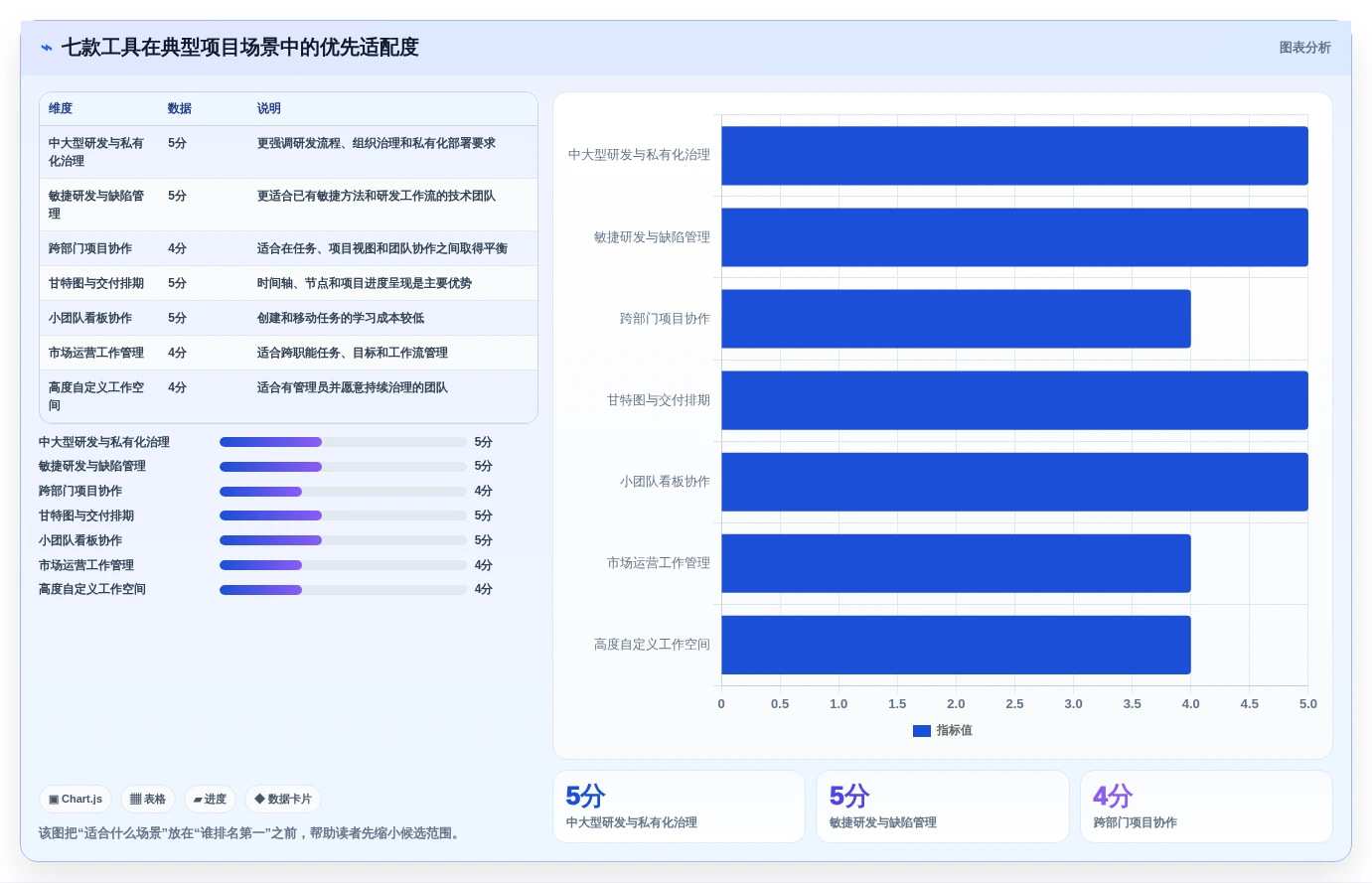Click description 适合有管理员并愿意持续治理的团队
This screenshot has height=883, width=1372.
[353, 387]
